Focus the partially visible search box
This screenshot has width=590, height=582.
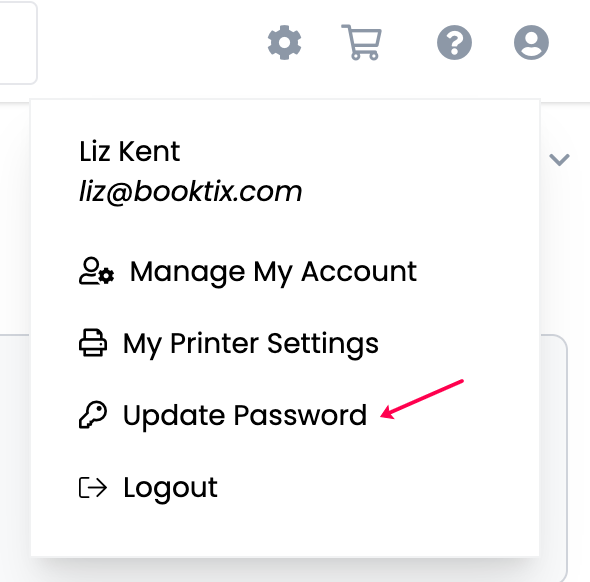tap(18, 43)
